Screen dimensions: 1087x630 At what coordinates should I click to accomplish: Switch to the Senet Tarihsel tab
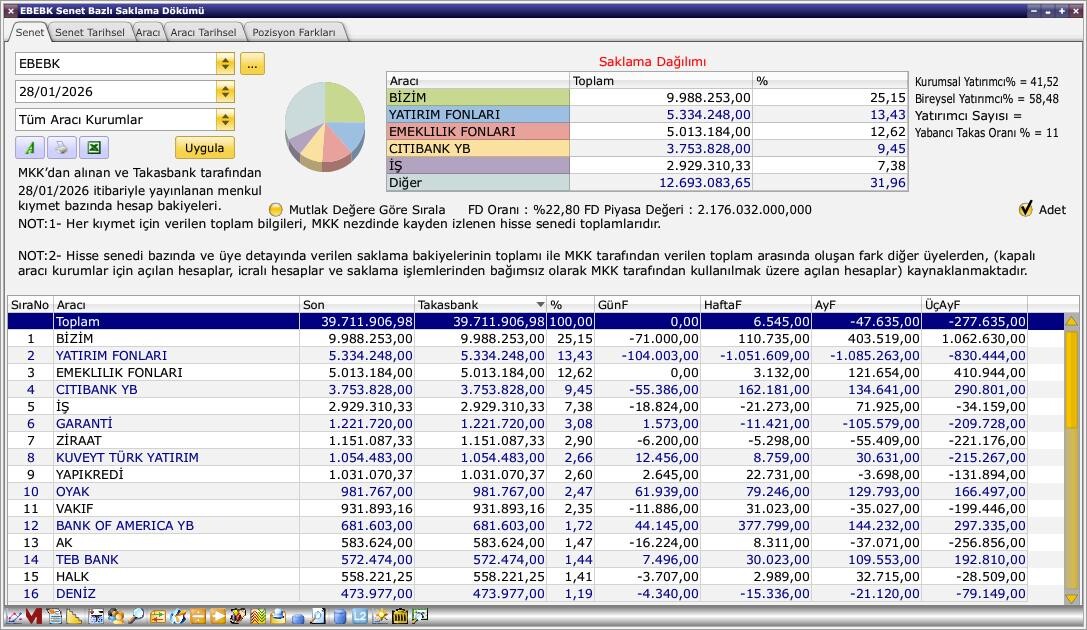pyautogui.click(x=89, y=32)
